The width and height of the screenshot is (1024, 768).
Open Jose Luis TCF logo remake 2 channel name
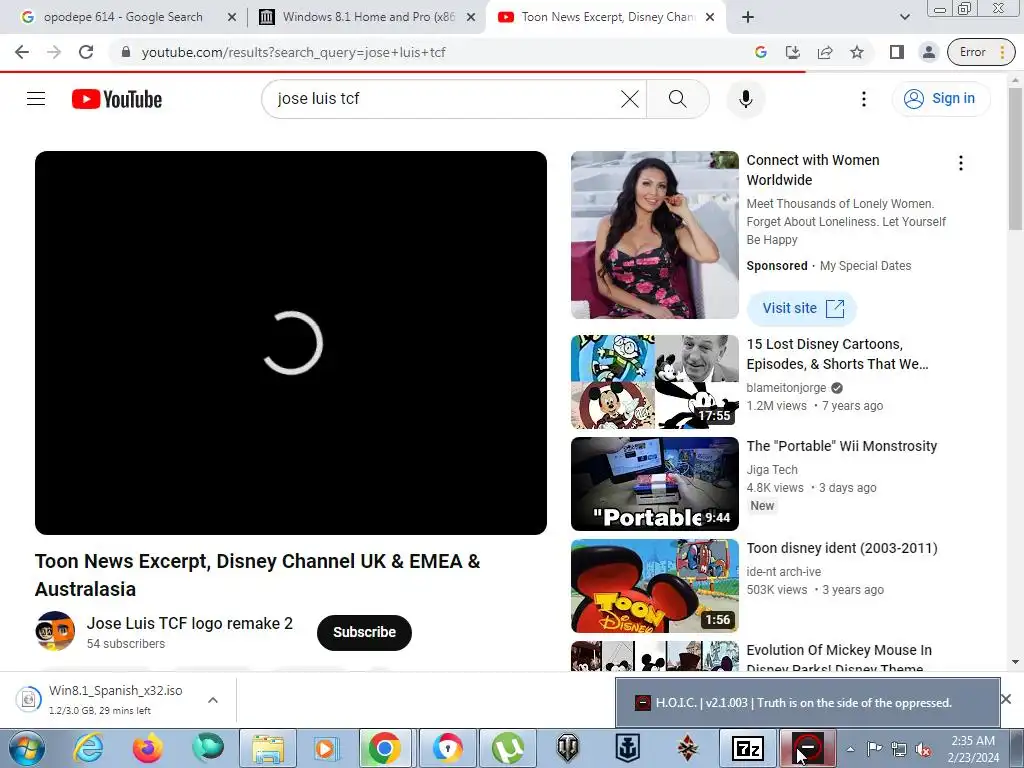click(190, 624)
